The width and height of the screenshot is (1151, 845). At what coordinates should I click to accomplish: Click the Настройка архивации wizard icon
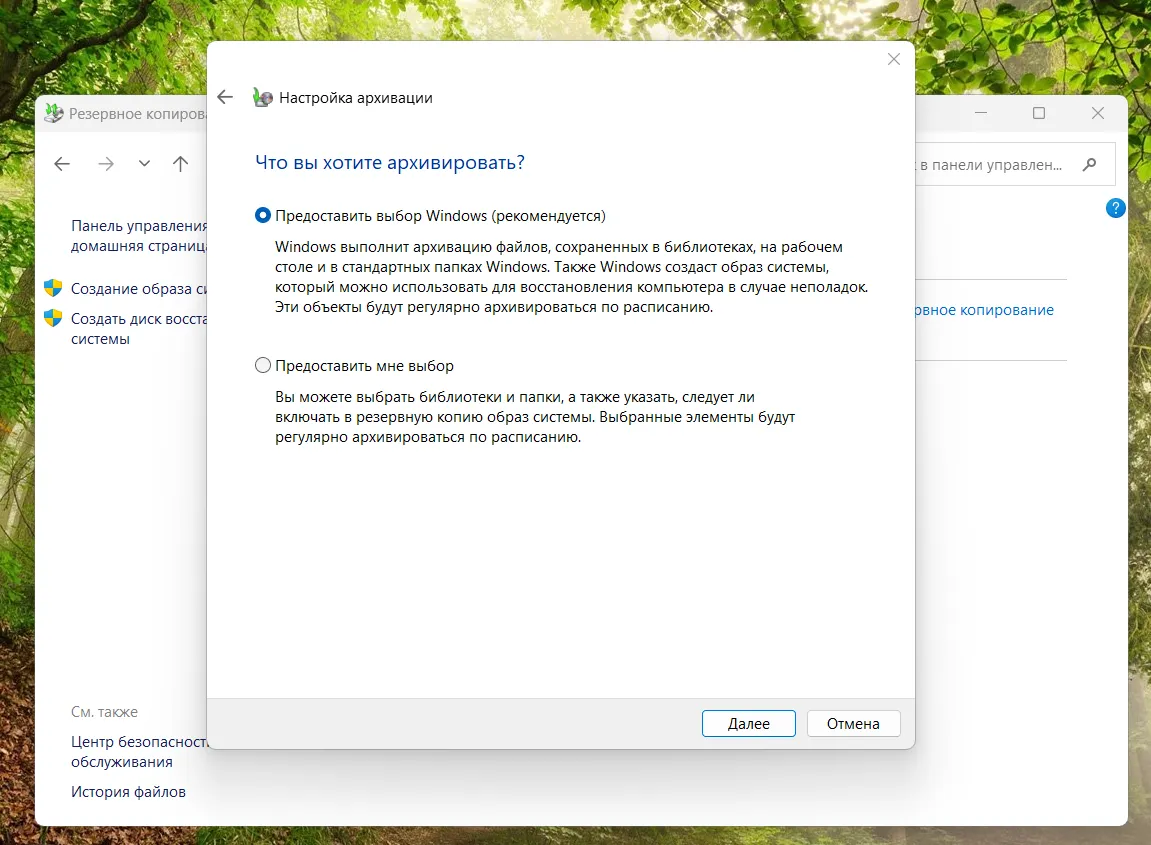(x=262, y=97)
